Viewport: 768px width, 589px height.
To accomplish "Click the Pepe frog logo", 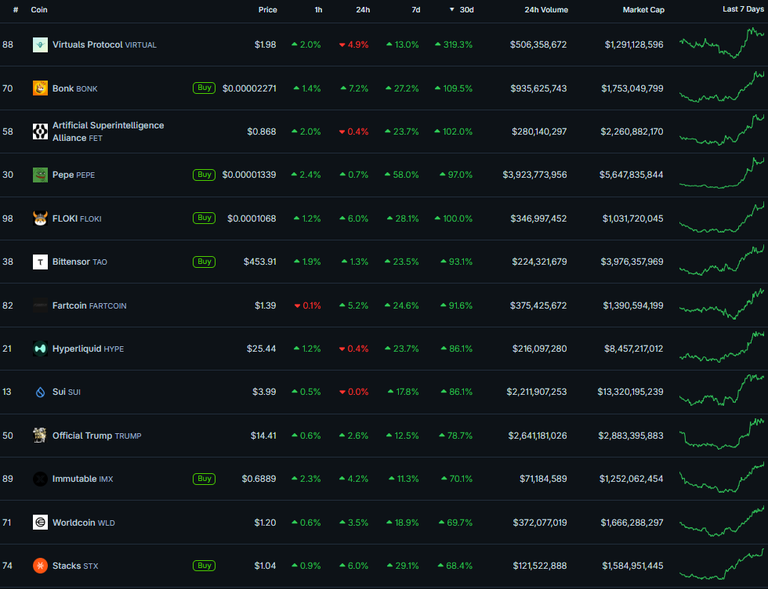I will point(40,175).
